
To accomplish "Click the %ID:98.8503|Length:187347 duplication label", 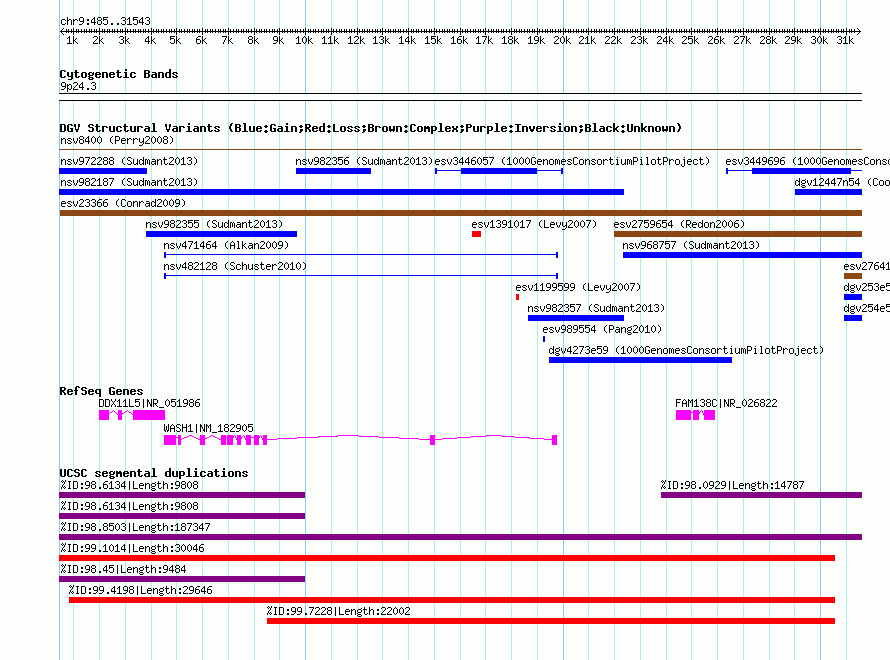I will [x=135, y=527].
